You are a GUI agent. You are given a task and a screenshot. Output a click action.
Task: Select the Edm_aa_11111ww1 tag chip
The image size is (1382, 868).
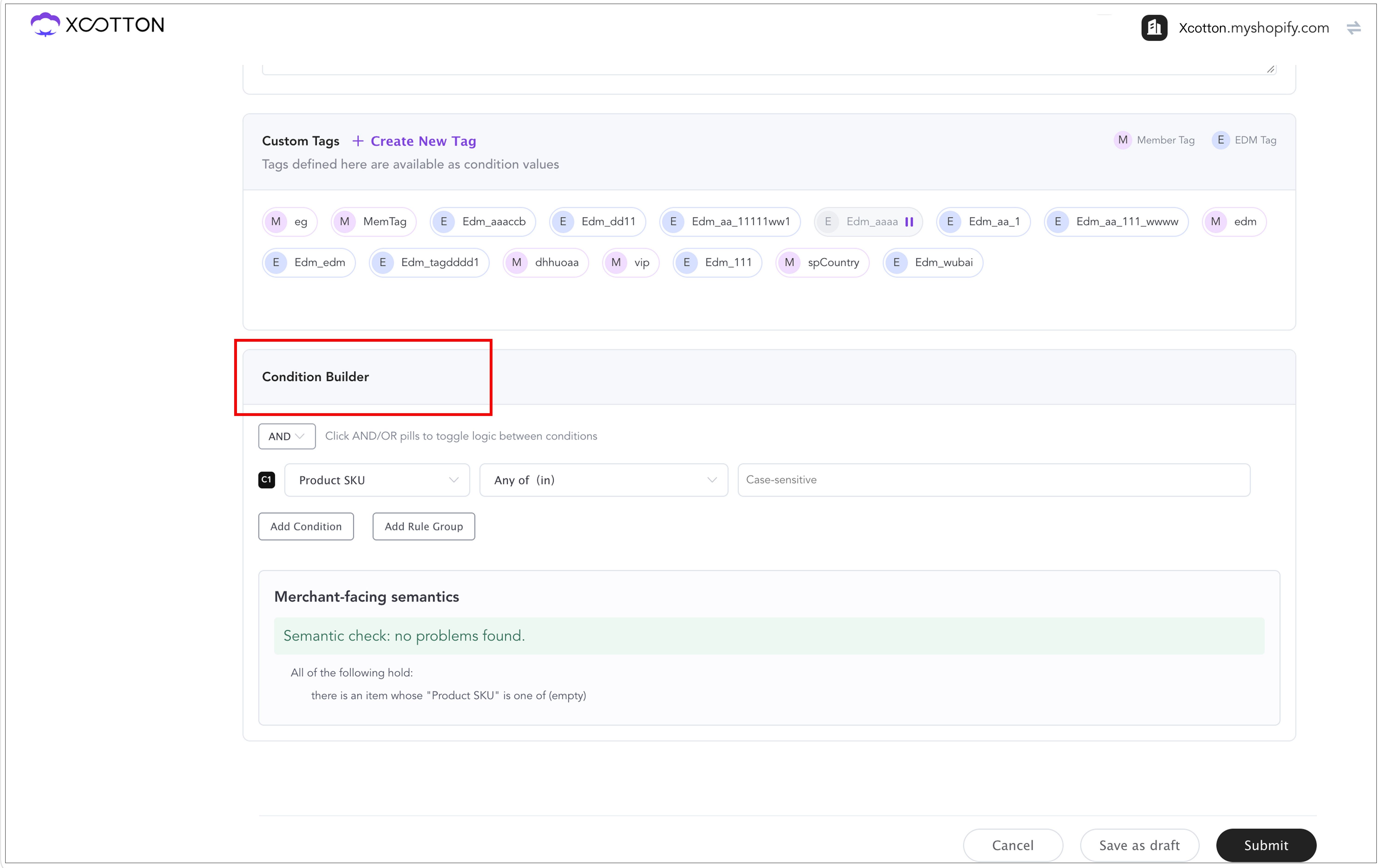coord(730,222)
